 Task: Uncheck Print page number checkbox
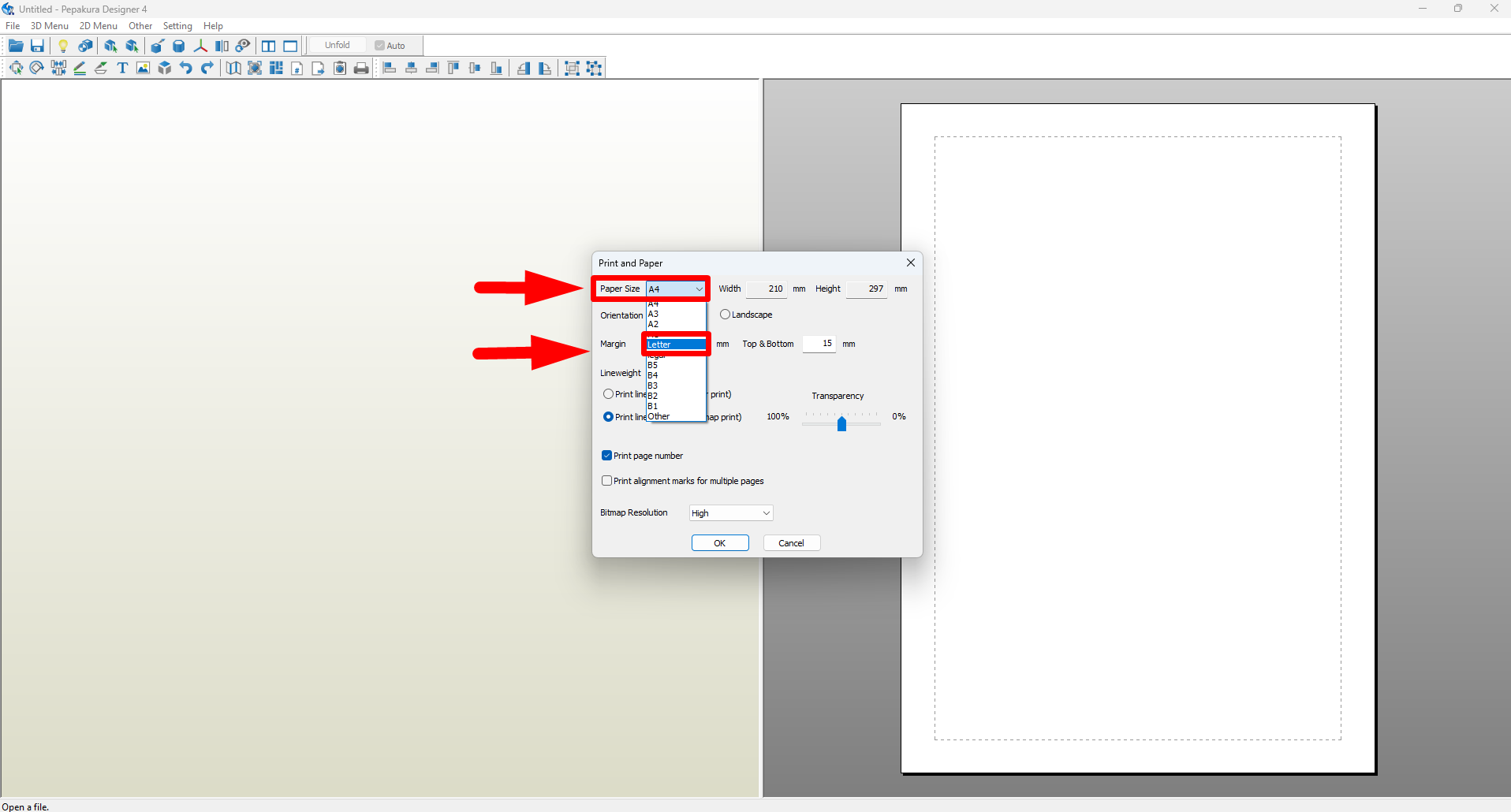606,456
